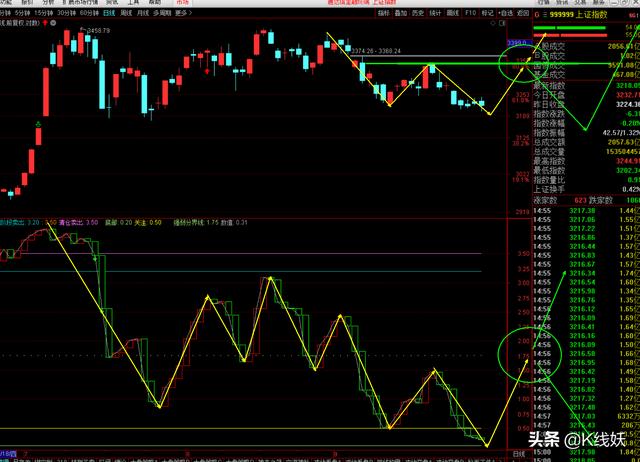Click the red buy-sell ratio bar

coord(570,36)
